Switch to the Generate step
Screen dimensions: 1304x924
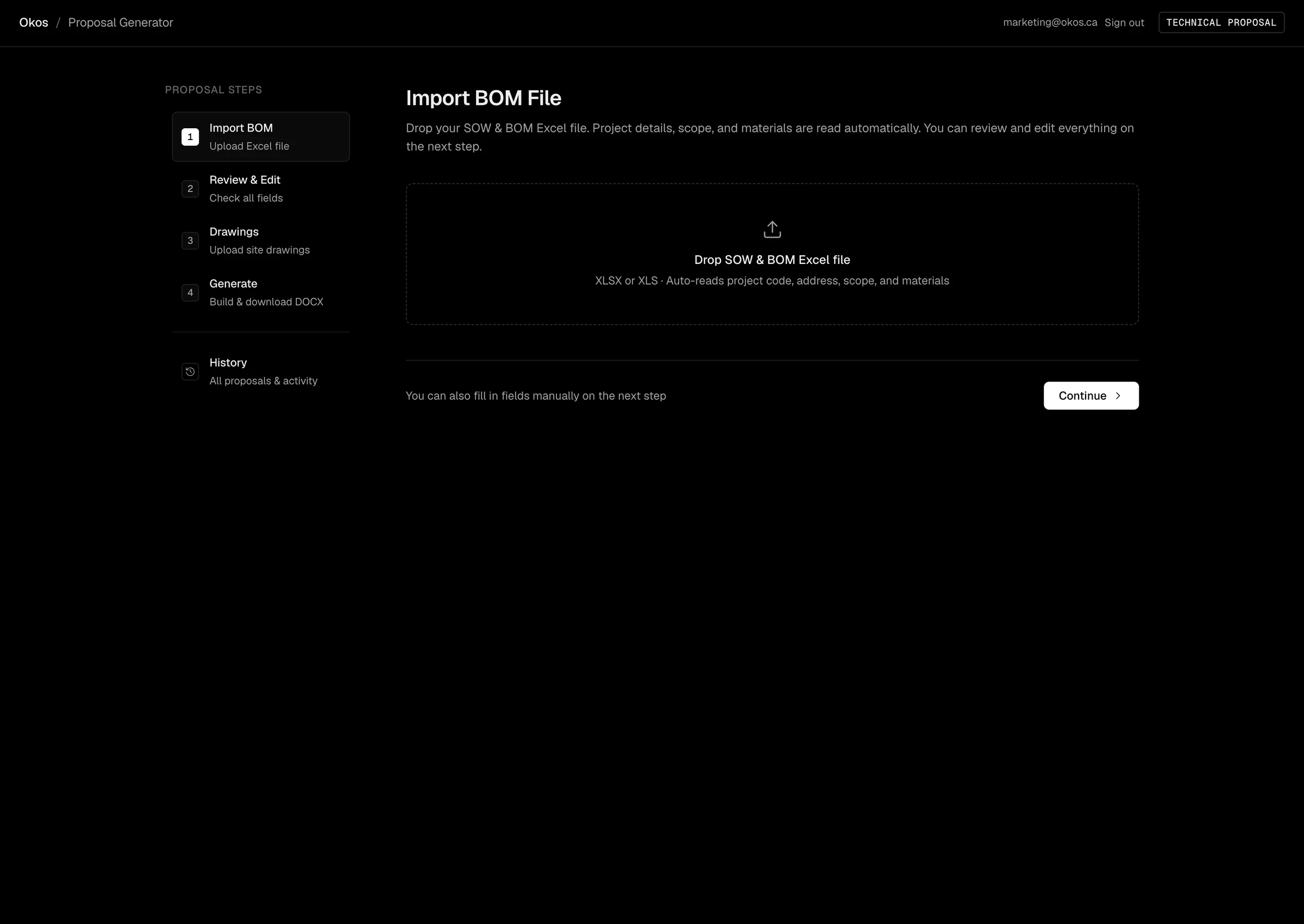tap(261, 292)
